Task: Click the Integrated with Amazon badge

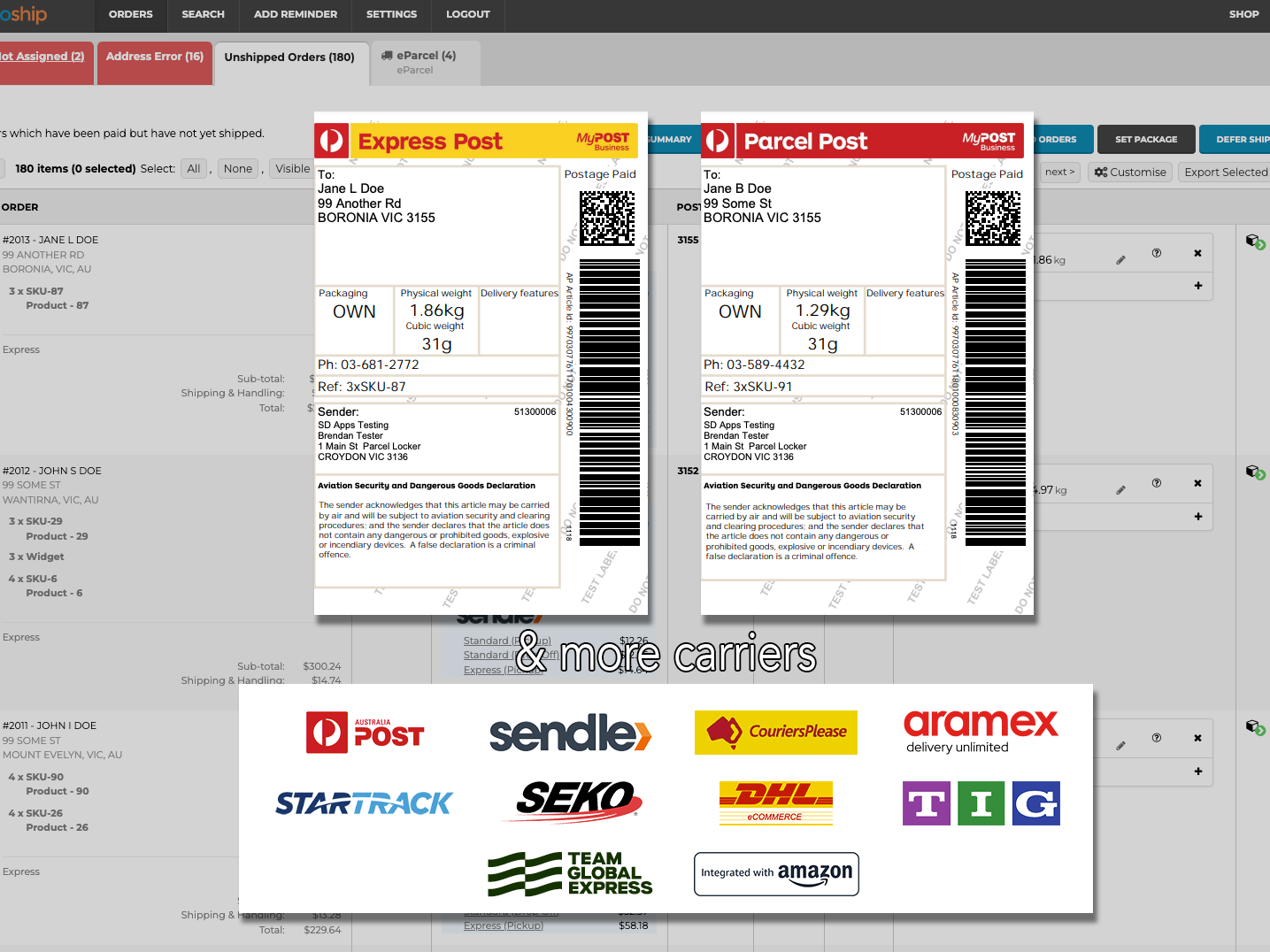Action: coord(776,873)
